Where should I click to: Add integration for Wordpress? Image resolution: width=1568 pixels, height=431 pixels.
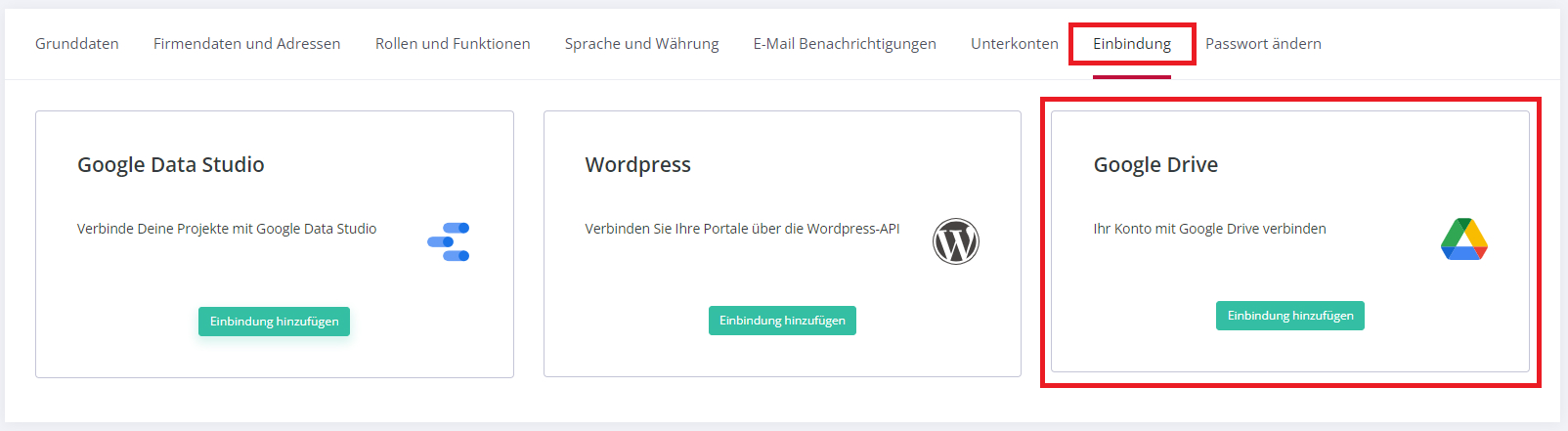pos(782,321)
